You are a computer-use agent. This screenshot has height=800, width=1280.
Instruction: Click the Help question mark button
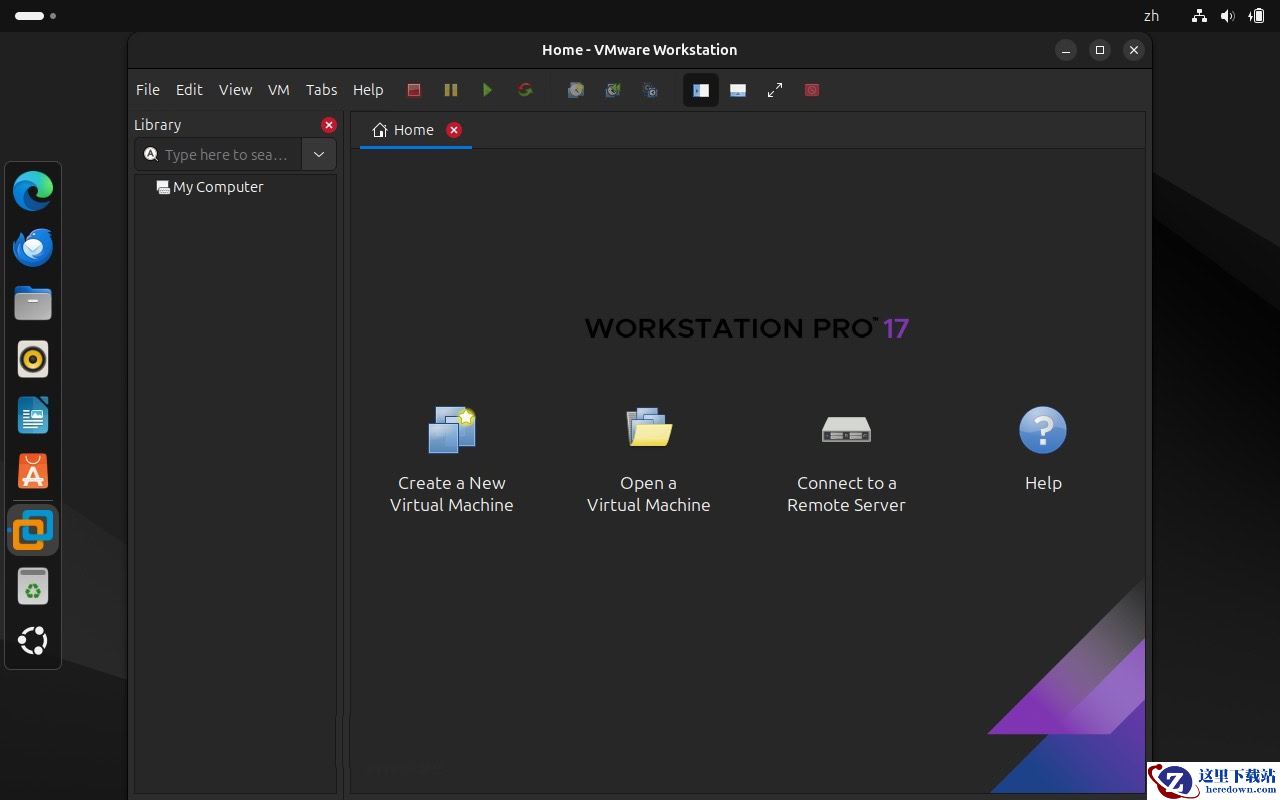pyautogui.click(x=1043, y=449)
